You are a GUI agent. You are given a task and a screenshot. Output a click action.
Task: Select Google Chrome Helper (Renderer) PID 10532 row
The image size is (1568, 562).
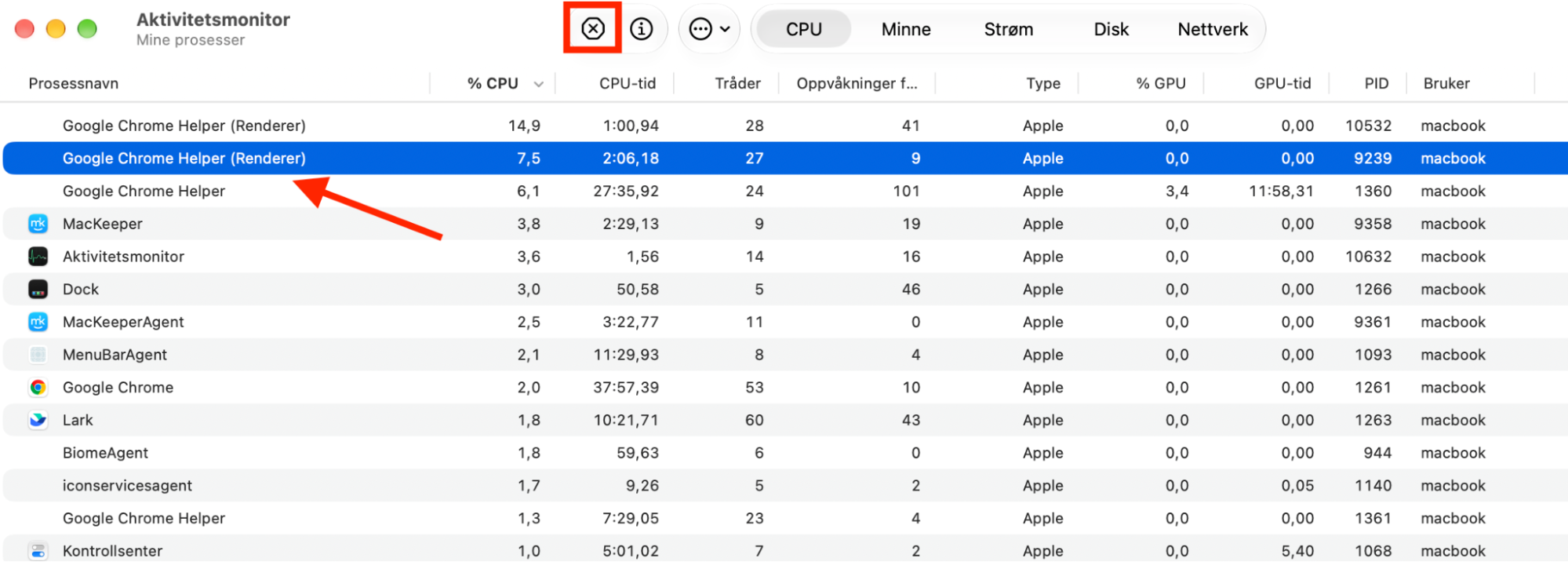coord(785,126)
